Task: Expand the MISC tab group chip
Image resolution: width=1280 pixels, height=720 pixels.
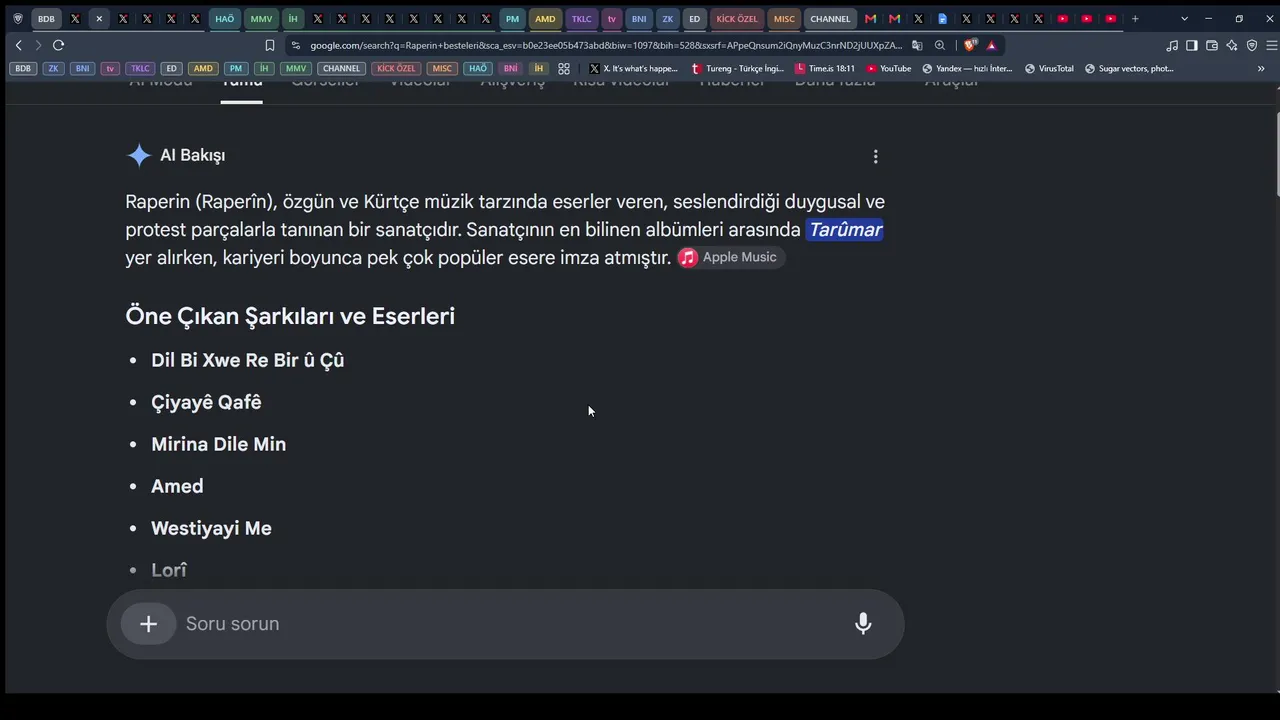Action: (785, 18)
